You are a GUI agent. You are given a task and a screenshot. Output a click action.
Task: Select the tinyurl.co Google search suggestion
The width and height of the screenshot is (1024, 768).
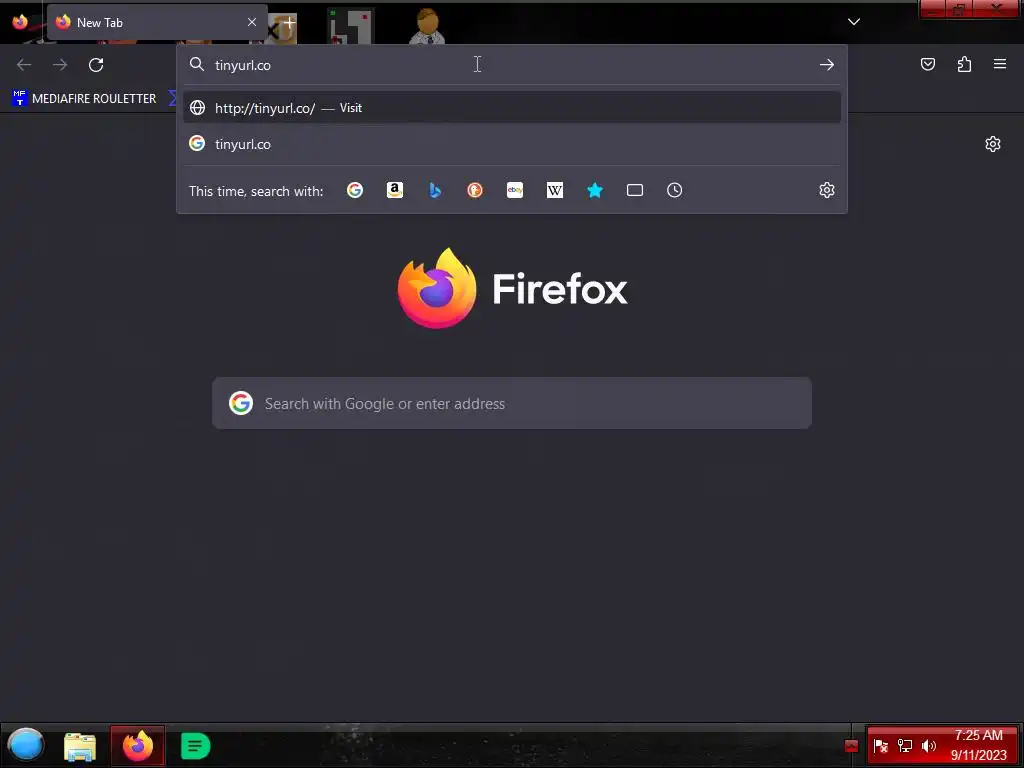[512, 144]
